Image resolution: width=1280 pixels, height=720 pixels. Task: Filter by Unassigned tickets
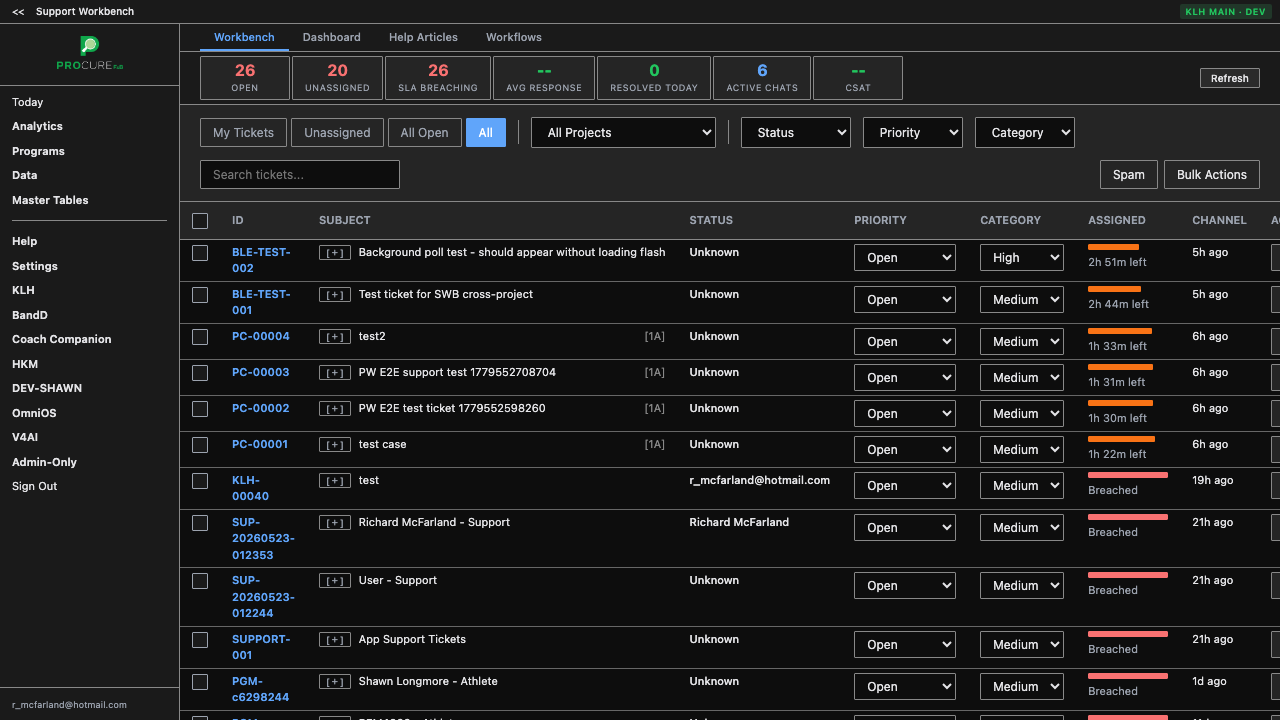point(337,133)
